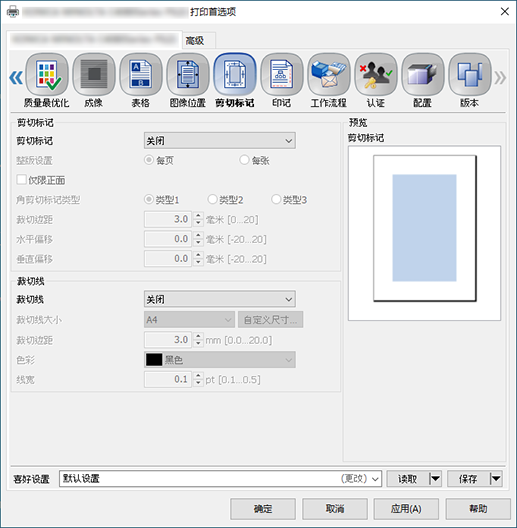
Task: Click the 取消 button
Action: (x=335, y=508)
